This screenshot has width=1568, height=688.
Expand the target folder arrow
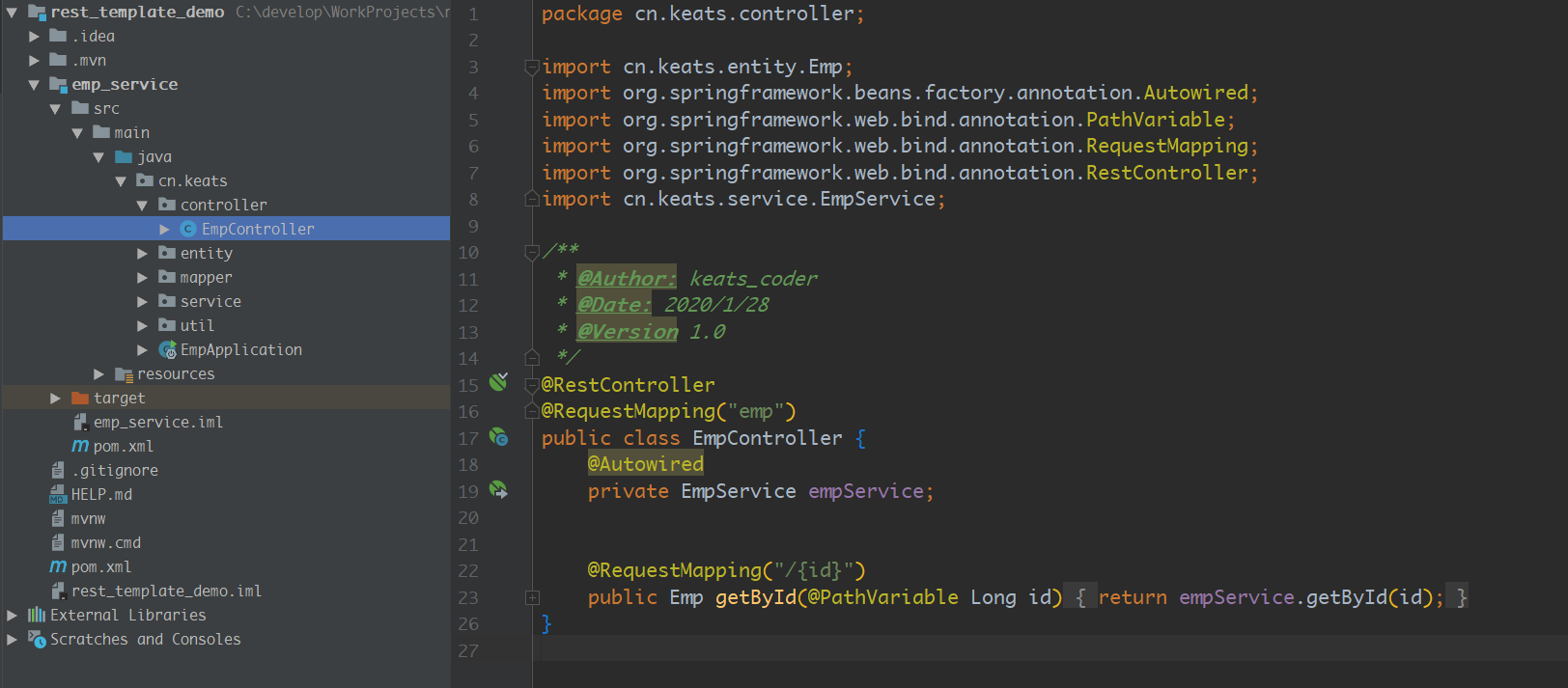click(55, 398)
